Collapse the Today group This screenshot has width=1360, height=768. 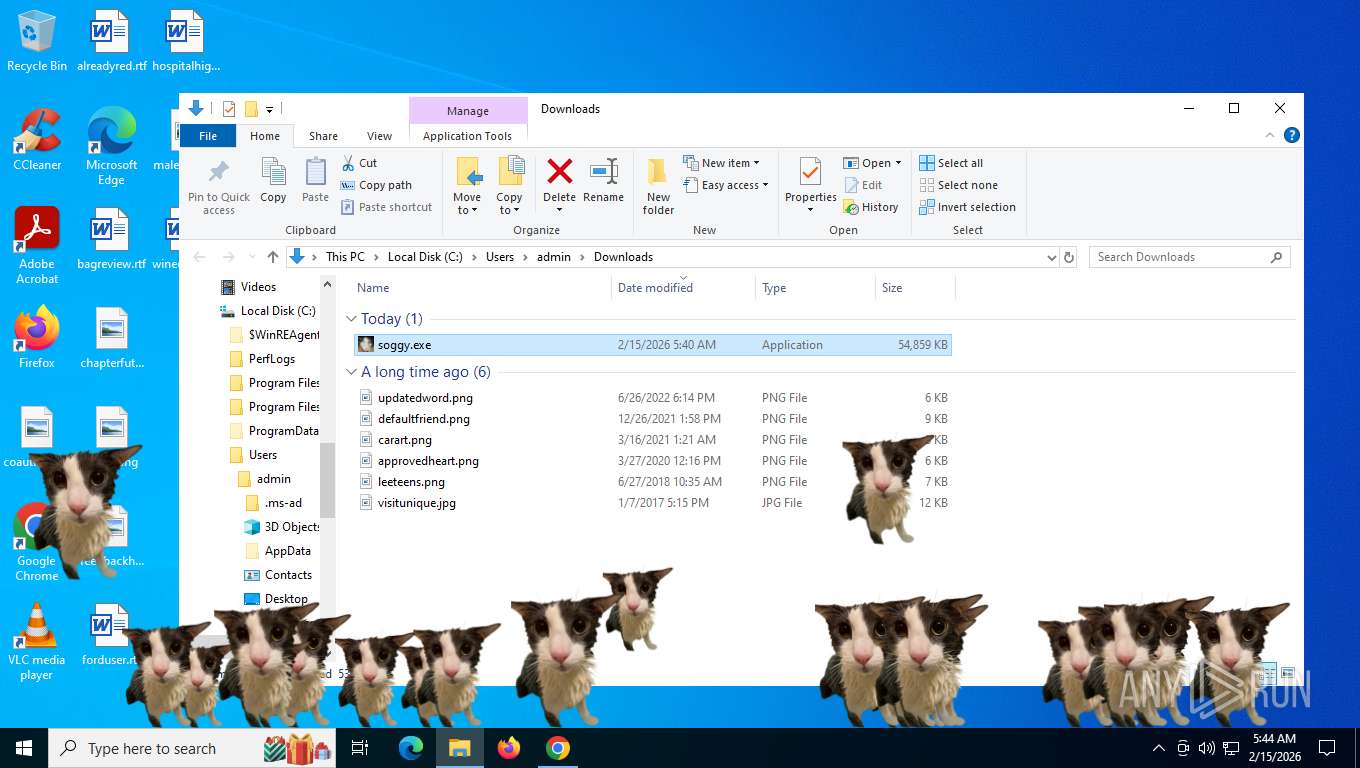(351, 319)
